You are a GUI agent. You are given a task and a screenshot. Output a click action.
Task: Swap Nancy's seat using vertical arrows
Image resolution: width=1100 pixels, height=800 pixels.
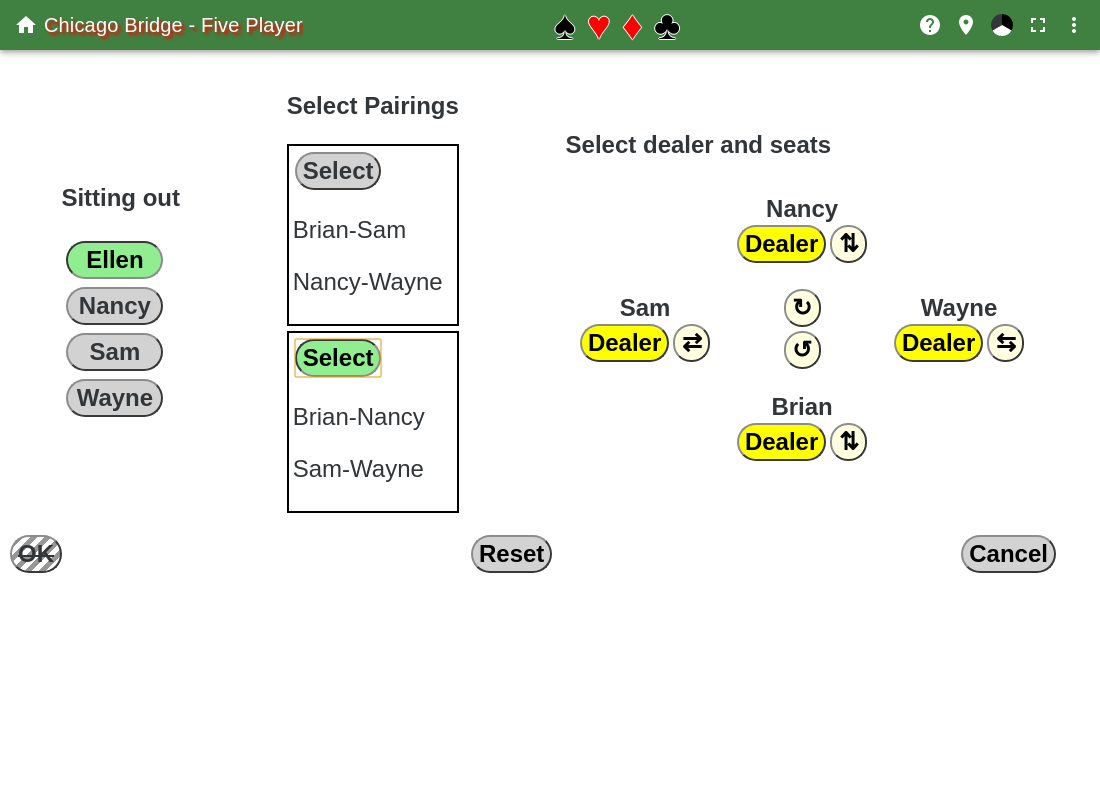(848, 244)
